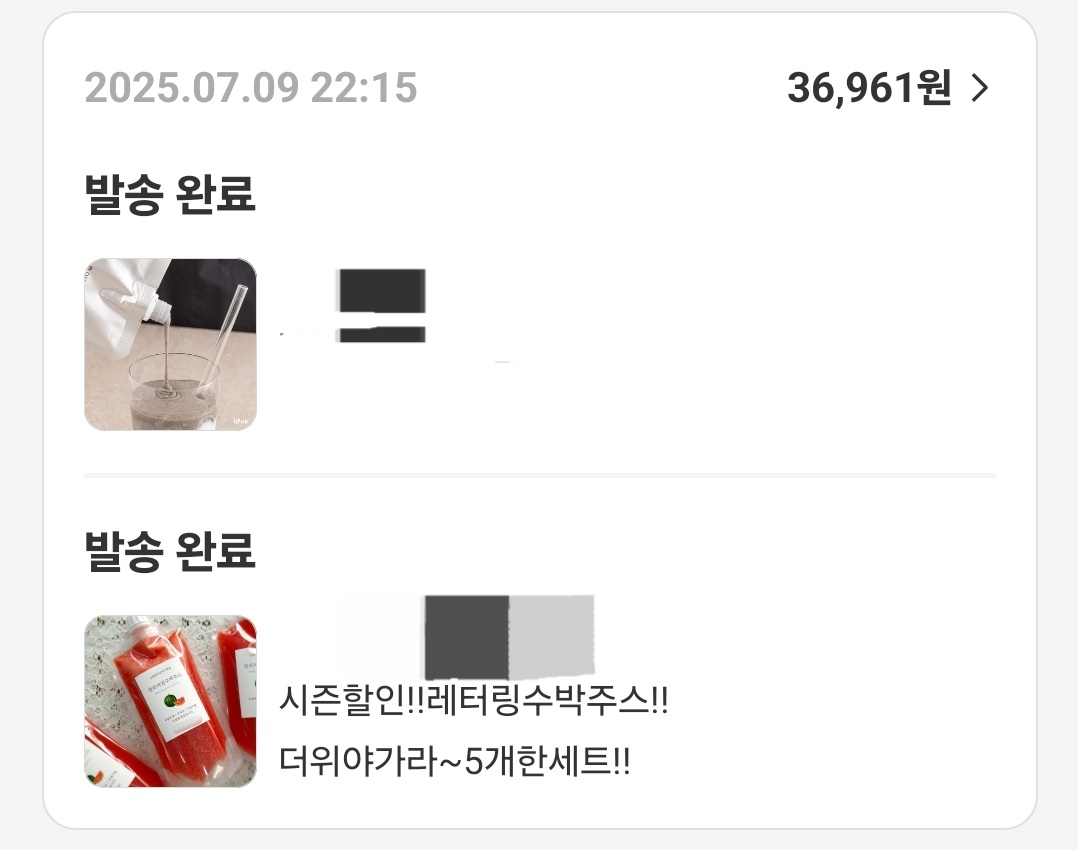Click the white pouch spout in first photo

coord(160,307)
